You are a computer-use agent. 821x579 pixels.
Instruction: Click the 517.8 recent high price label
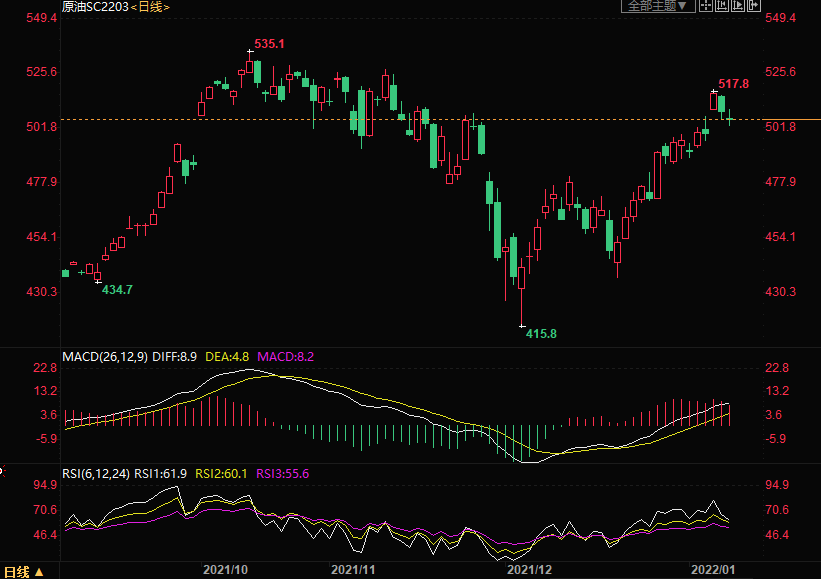[x=733, y=84]
